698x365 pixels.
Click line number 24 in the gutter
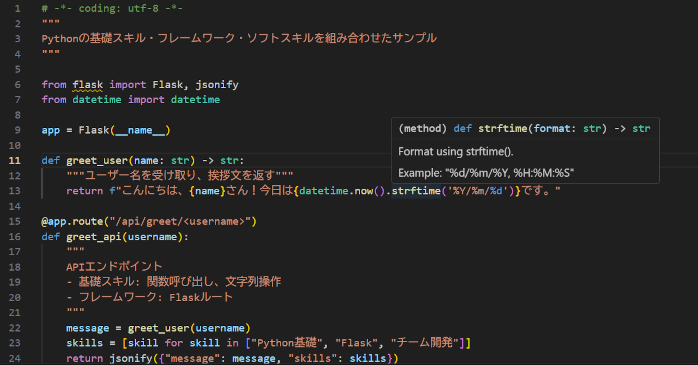[x=15, y=358]
